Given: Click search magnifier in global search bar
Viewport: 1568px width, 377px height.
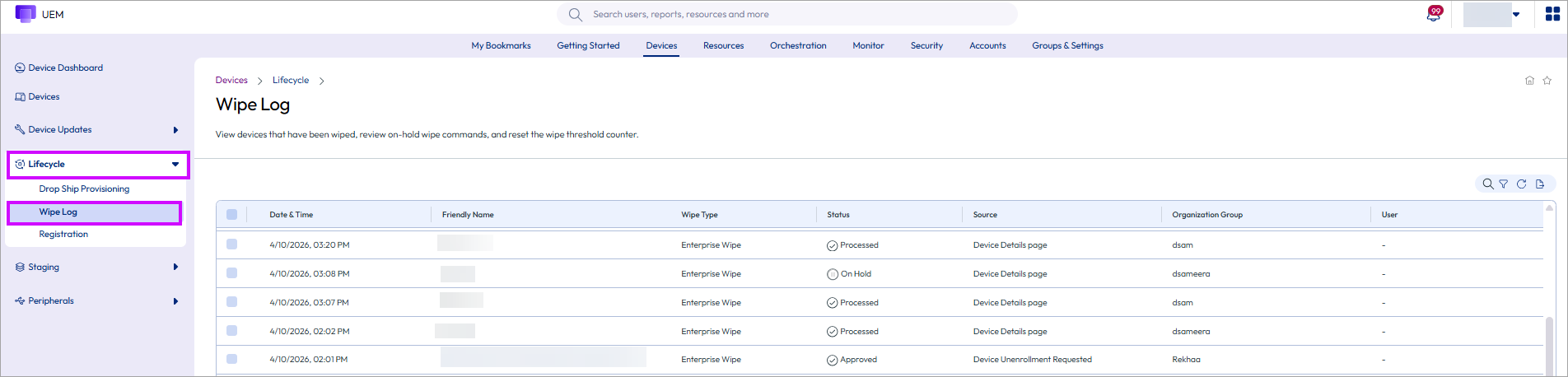Looking at the screenshot, I should (575, 14).
